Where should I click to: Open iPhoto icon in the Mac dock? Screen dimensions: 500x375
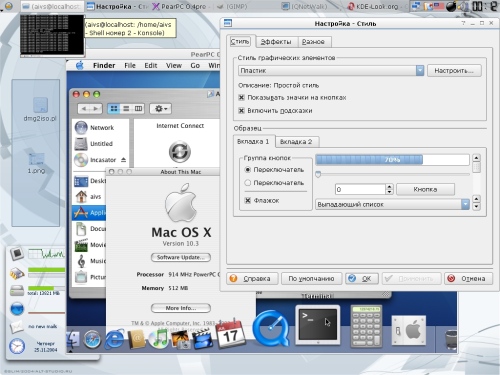181,339
